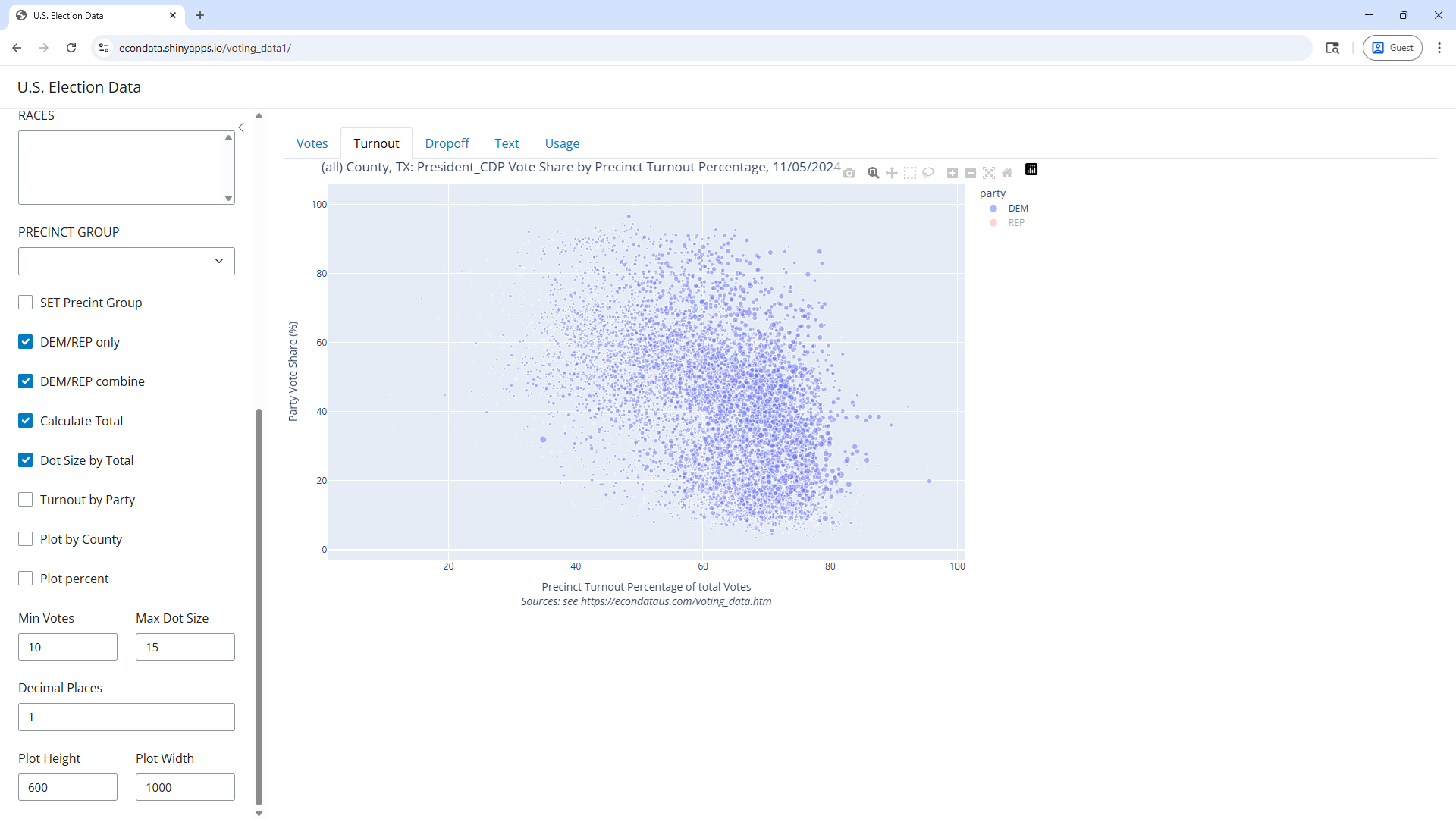Click the Autoscale plot icon
Screen dimensions: 1456x819
click(989, 173)
